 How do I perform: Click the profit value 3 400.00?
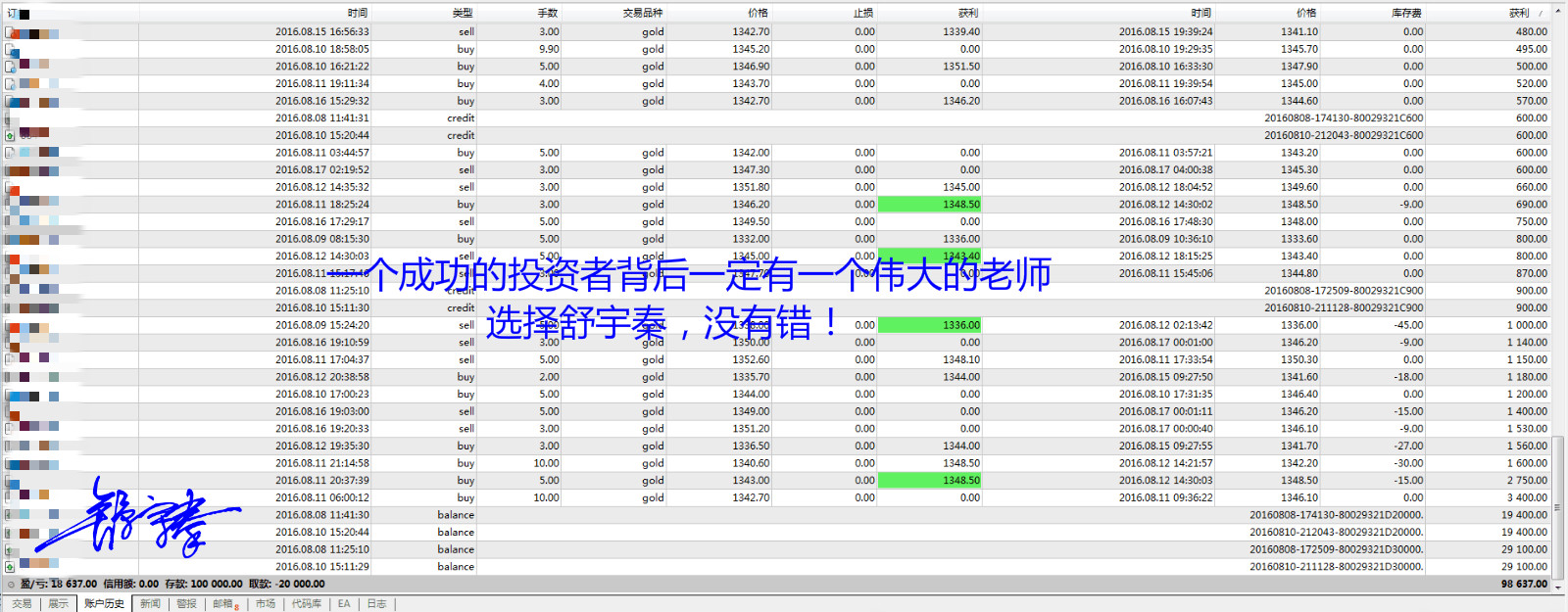(1528, 498)
